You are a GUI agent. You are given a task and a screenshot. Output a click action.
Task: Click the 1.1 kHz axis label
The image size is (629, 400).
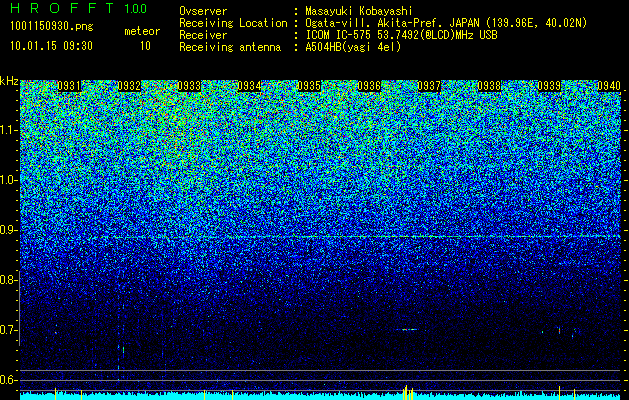coord(9,130)
